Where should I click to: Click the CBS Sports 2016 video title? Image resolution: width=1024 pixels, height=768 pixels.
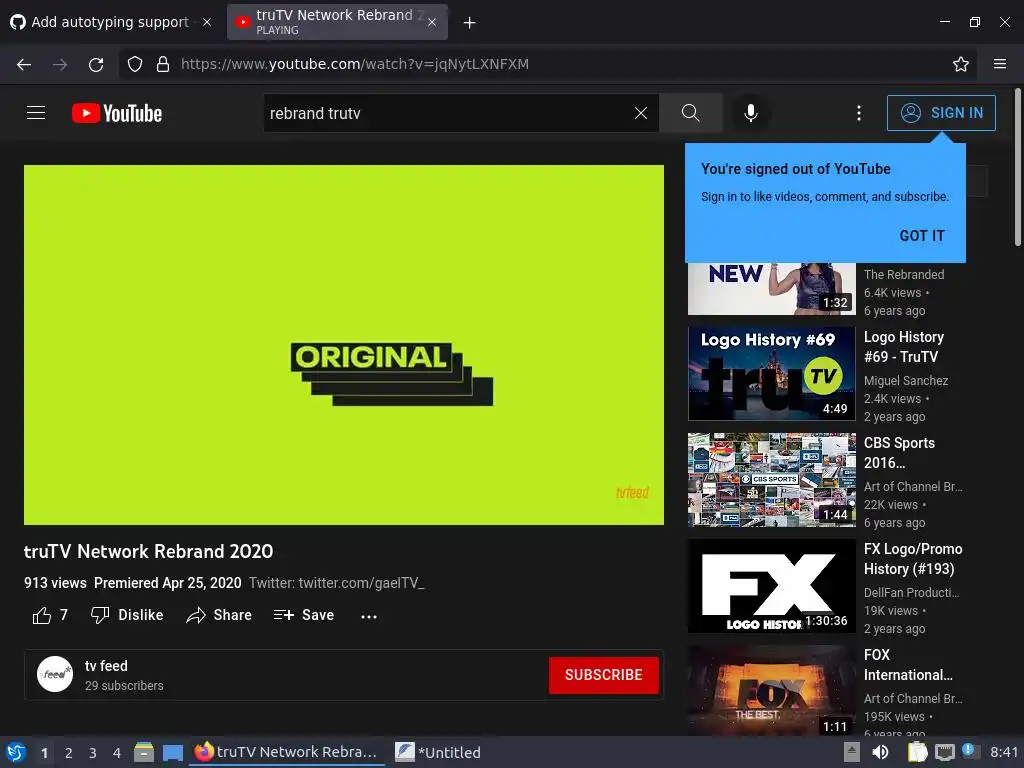(899, 453)
